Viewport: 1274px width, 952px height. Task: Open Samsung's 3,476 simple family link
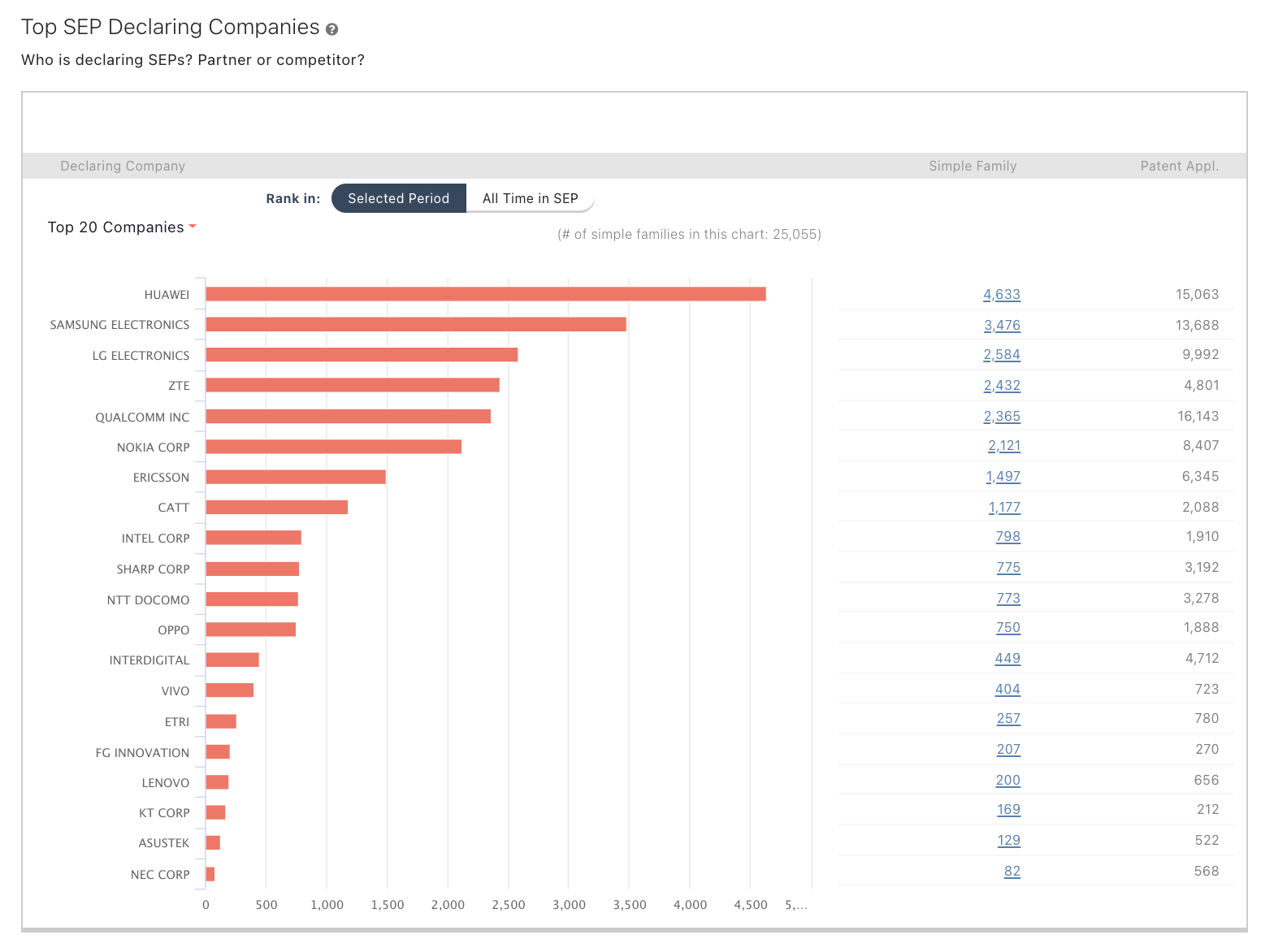pos(1002,326)
